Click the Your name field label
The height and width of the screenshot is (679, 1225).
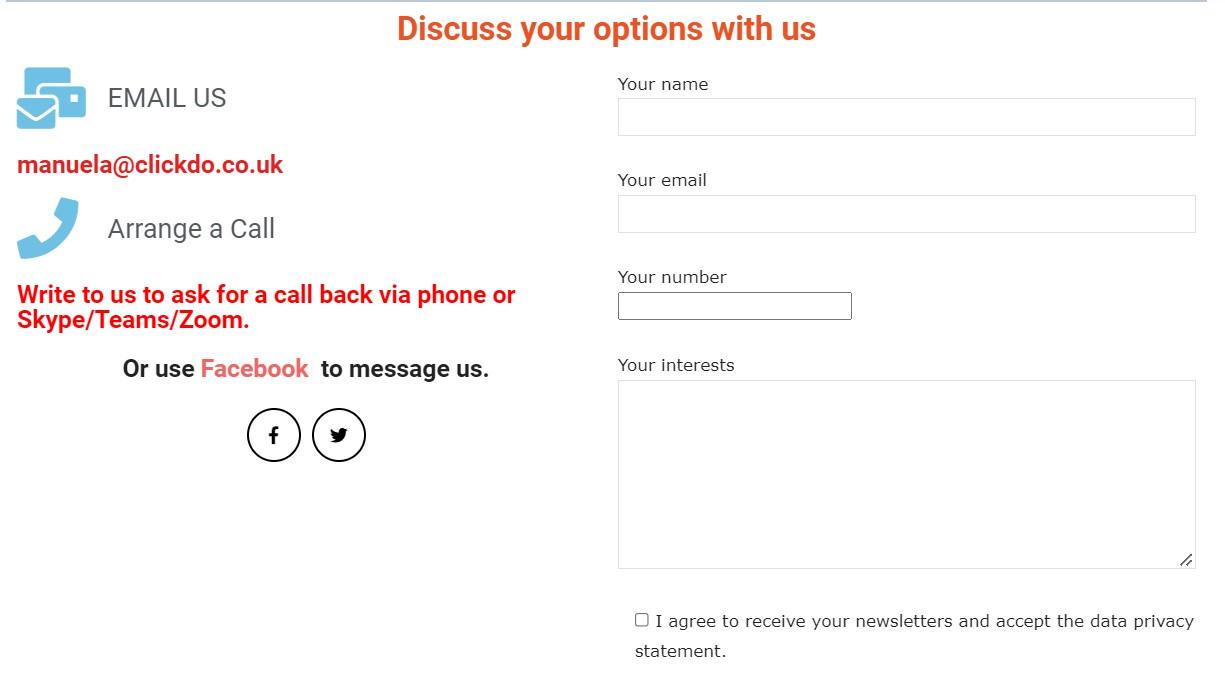(662, 84)
